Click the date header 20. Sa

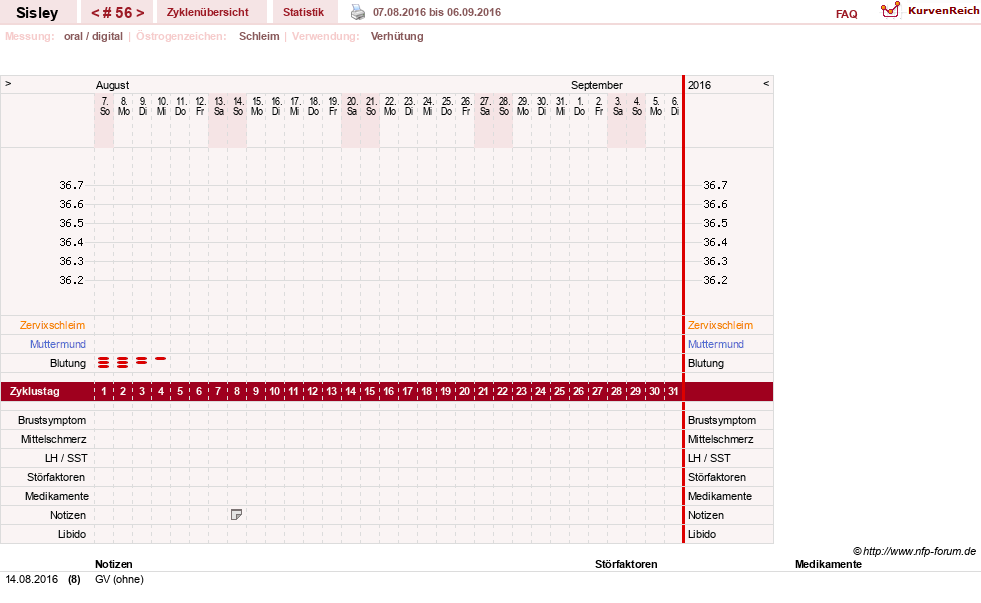pos(352,106)
